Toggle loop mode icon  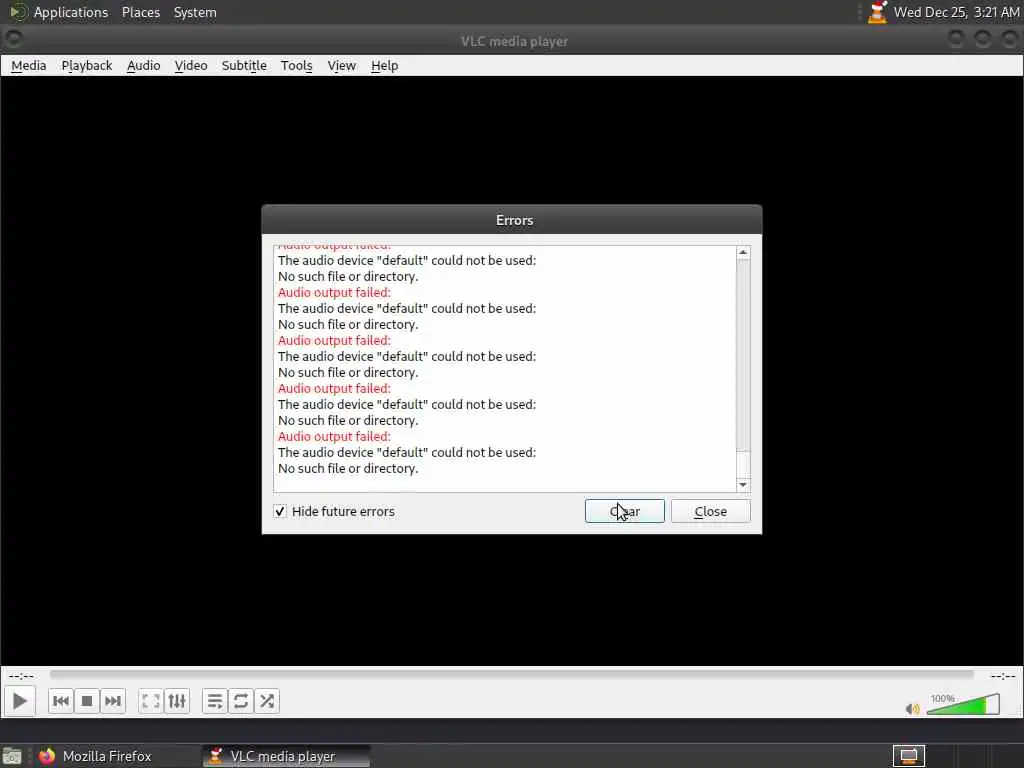tap(241, 701)
